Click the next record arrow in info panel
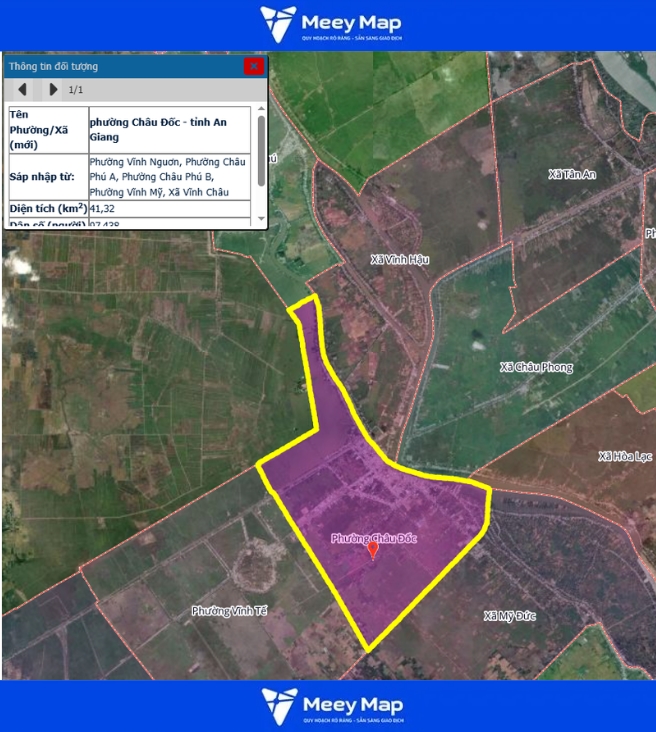 [53, 90]
